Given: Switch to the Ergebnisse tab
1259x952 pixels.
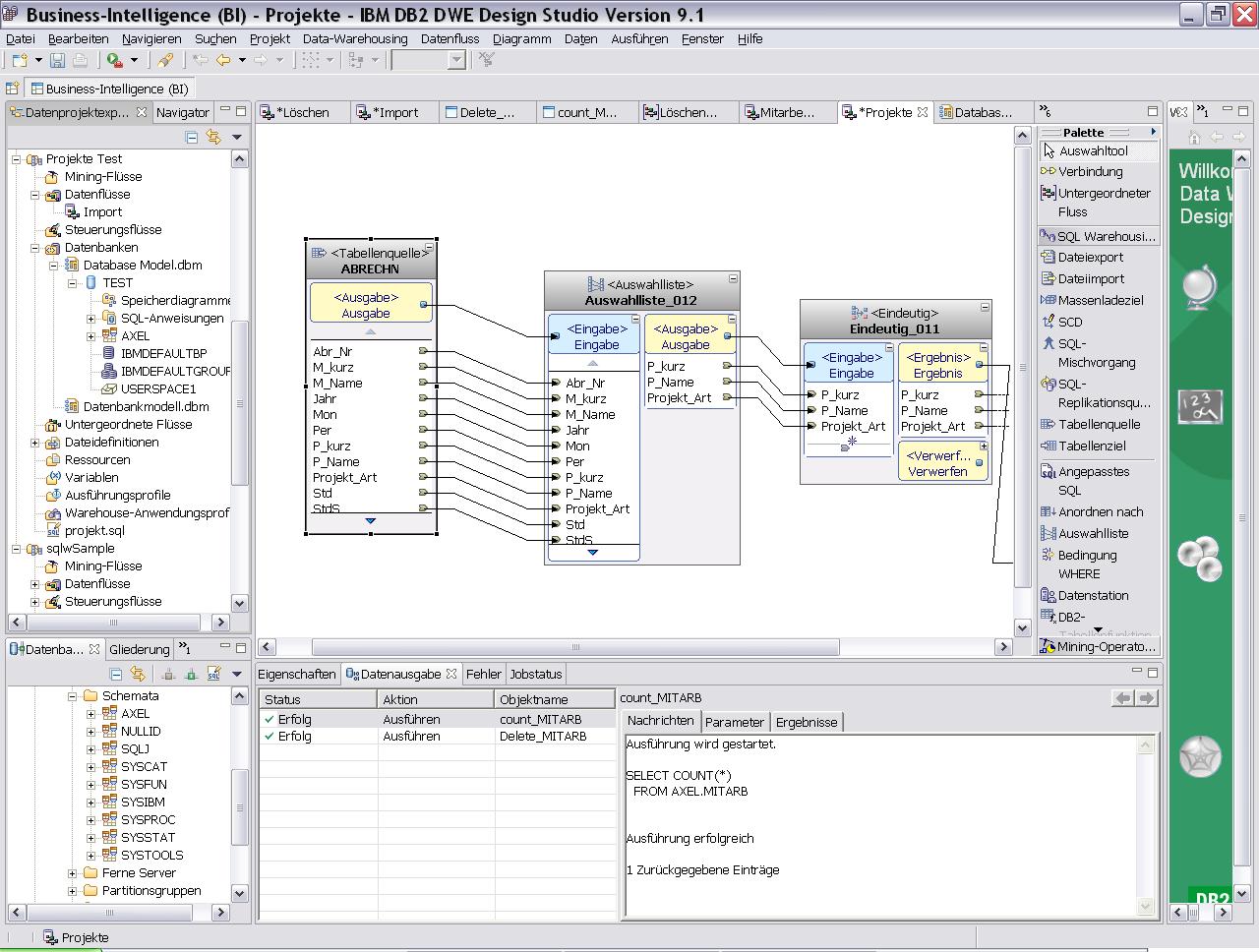Looking at the screenshot, I should (806, 722).
